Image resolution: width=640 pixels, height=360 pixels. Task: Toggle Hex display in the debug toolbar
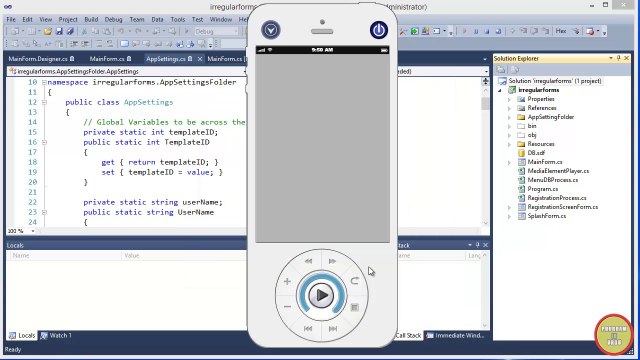click(x=561, y=31)
